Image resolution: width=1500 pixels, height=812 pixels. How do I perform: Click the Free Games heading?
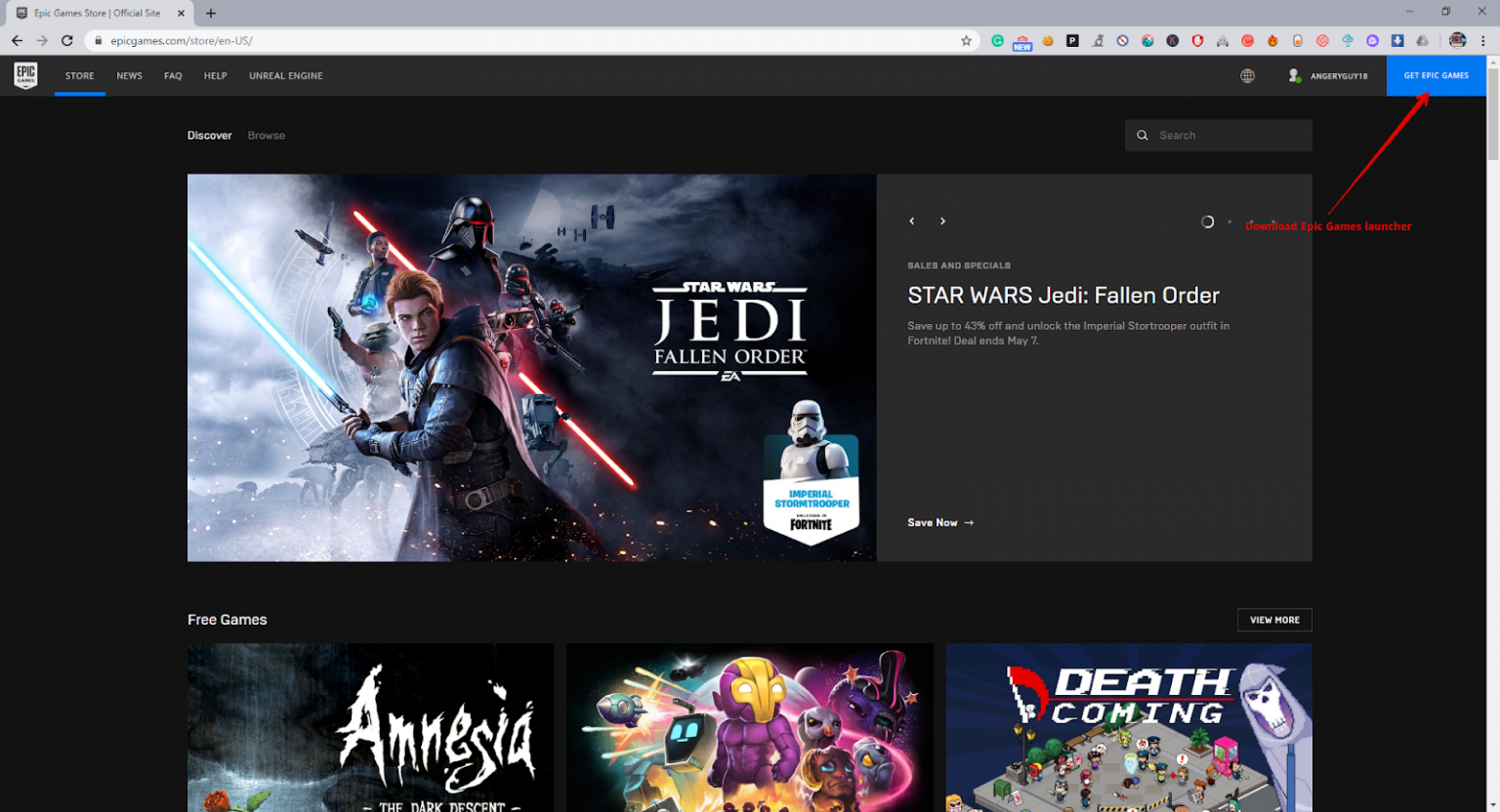click(x=228, y=620)
